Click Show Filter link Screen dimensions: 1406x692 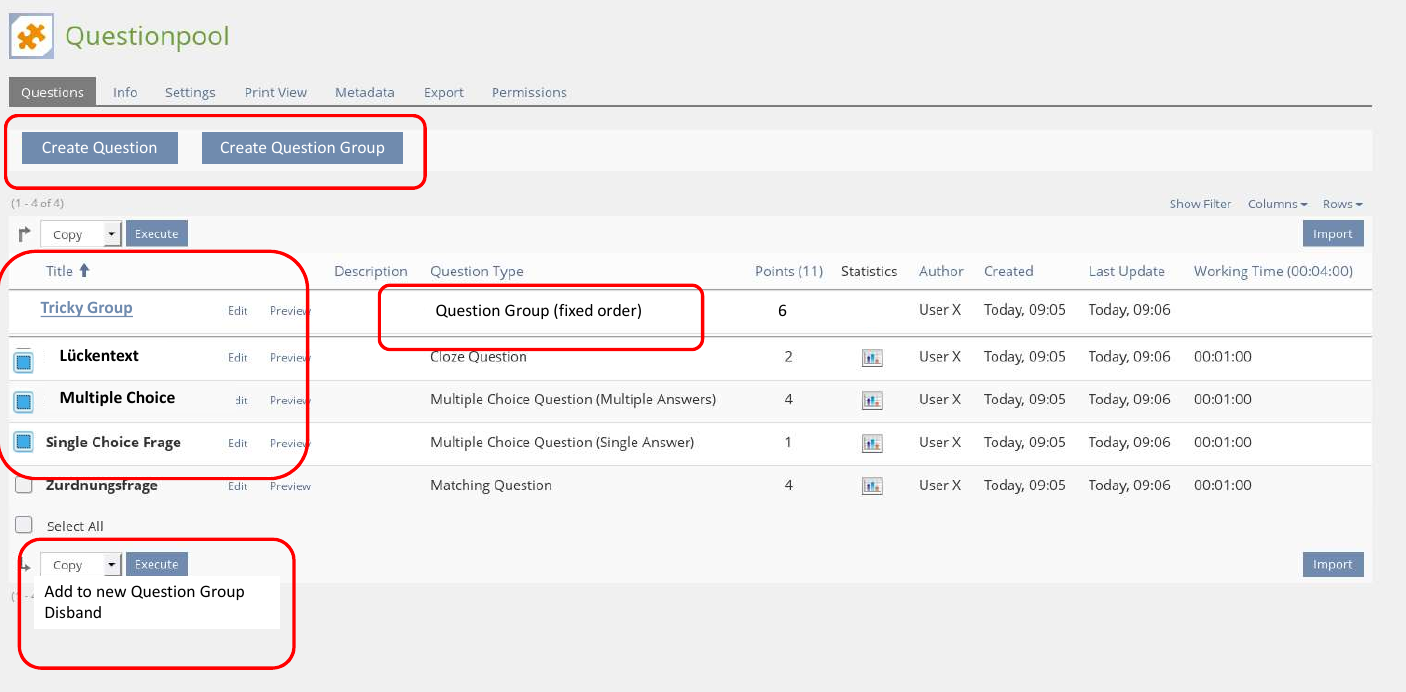(1200, 204)
